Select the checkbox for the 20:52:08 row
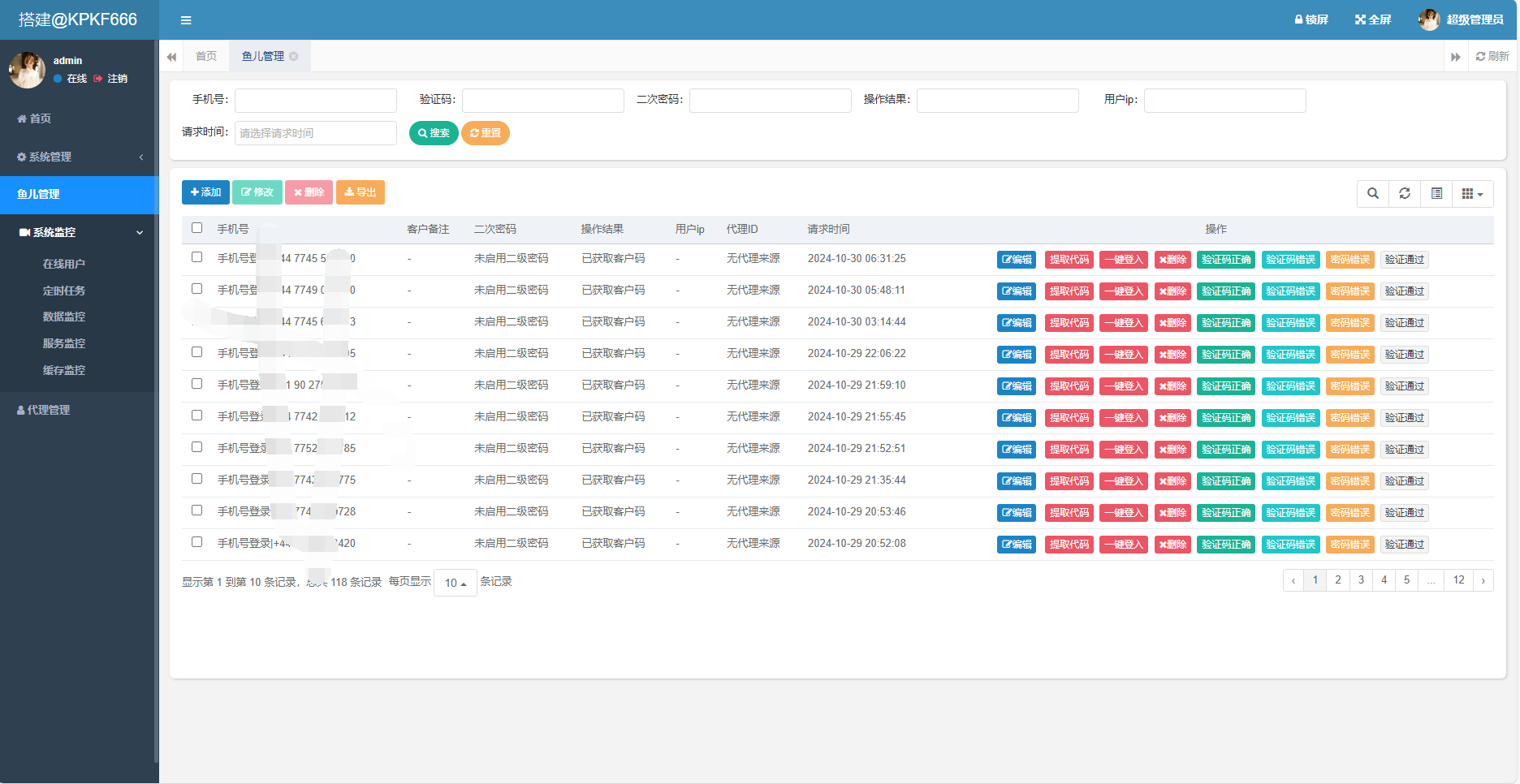Image resolution: width=1520 pixels, height=784 pixels. point(196,542)
